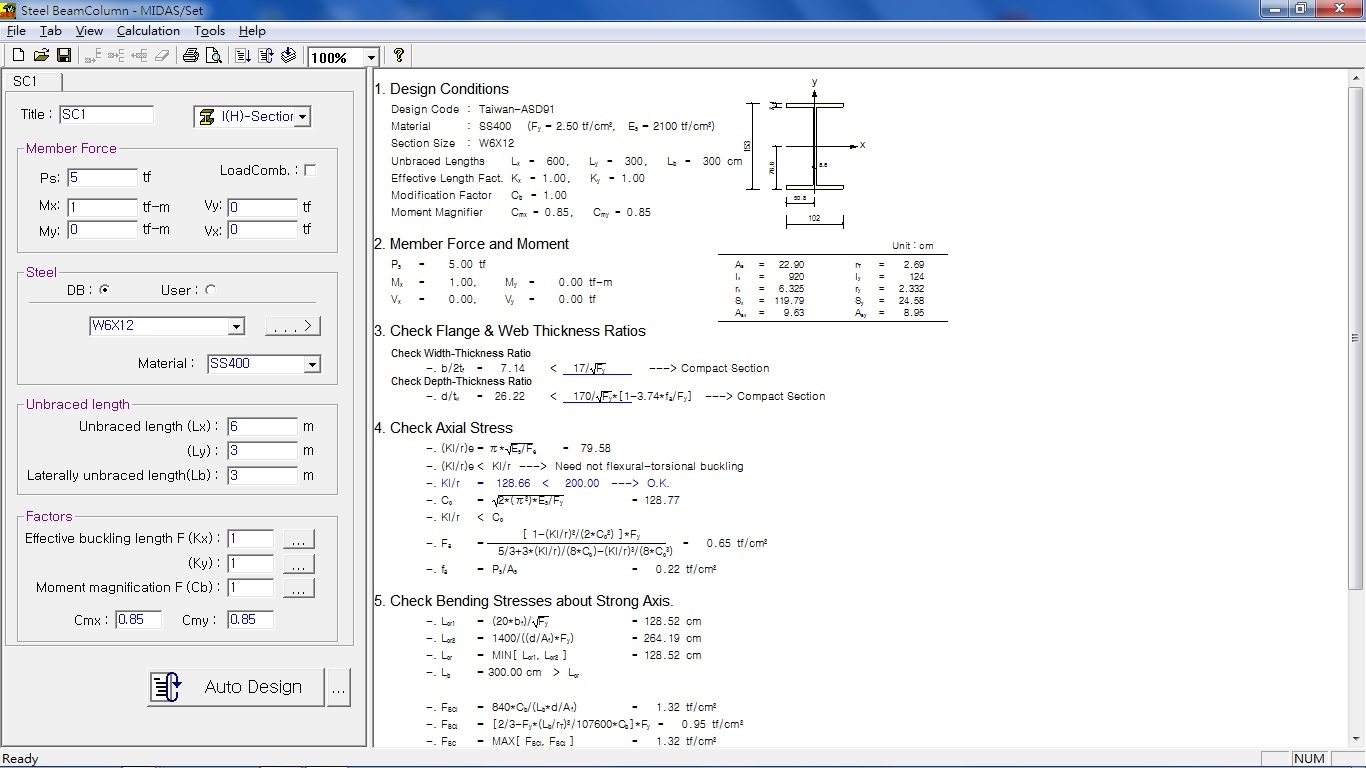Open Print Preview magnifier icon

coord(213,56)
